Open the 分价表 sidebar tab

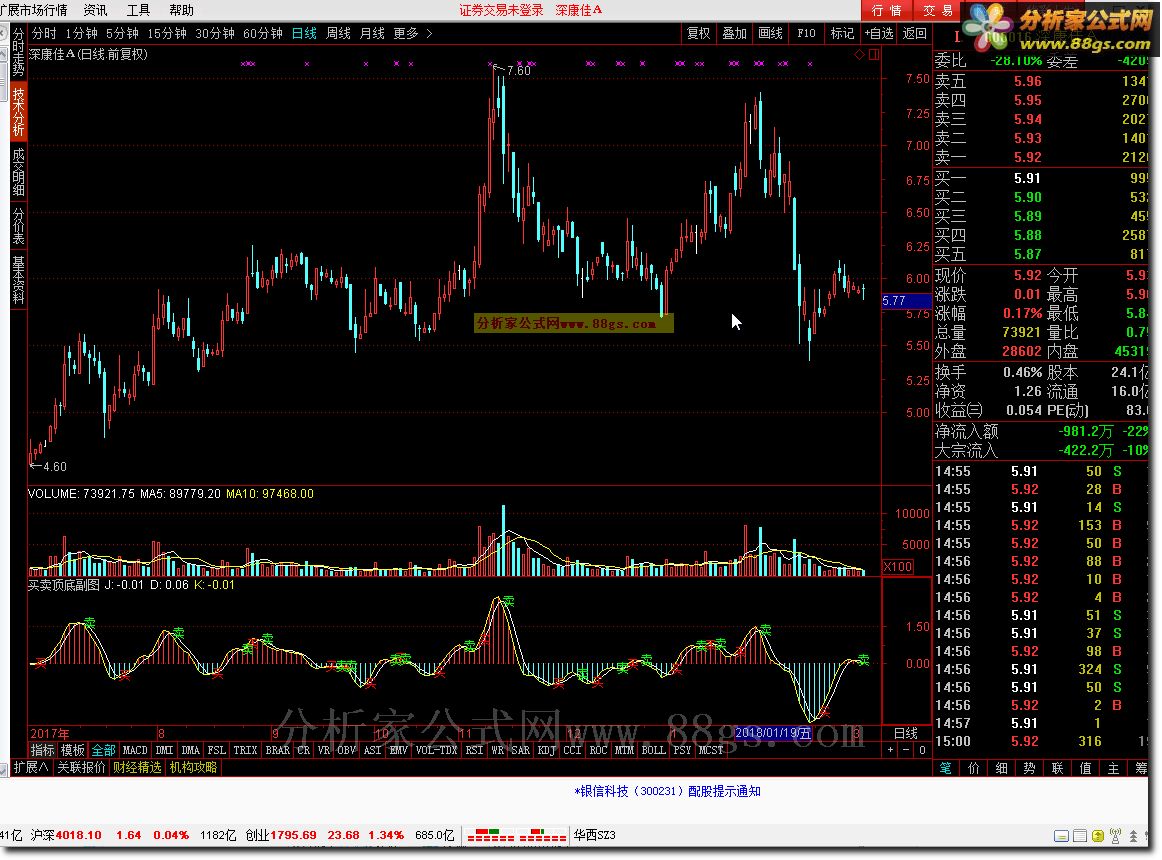pyautogui.click(x=19, y=226)
